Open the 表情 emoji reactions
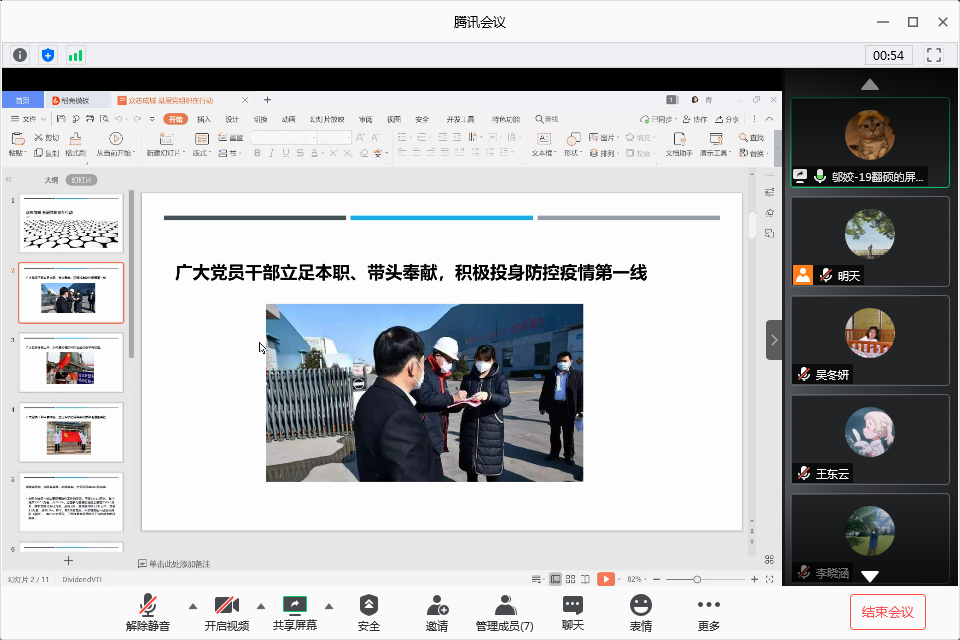The width and height of the screenshot is (960, 640). click(641, 612)
